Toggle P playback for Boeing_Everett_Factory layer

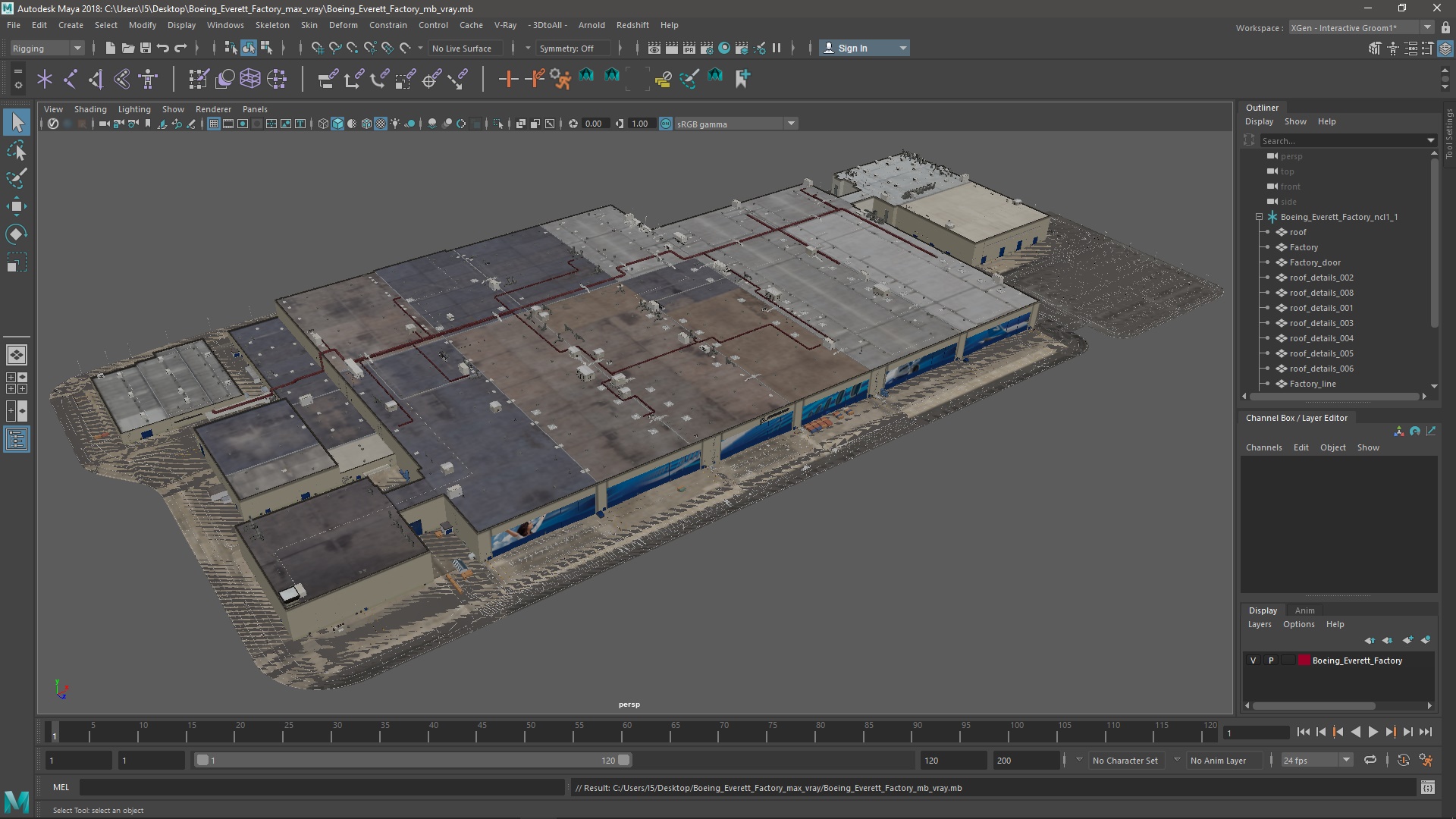click(1271, 661)
